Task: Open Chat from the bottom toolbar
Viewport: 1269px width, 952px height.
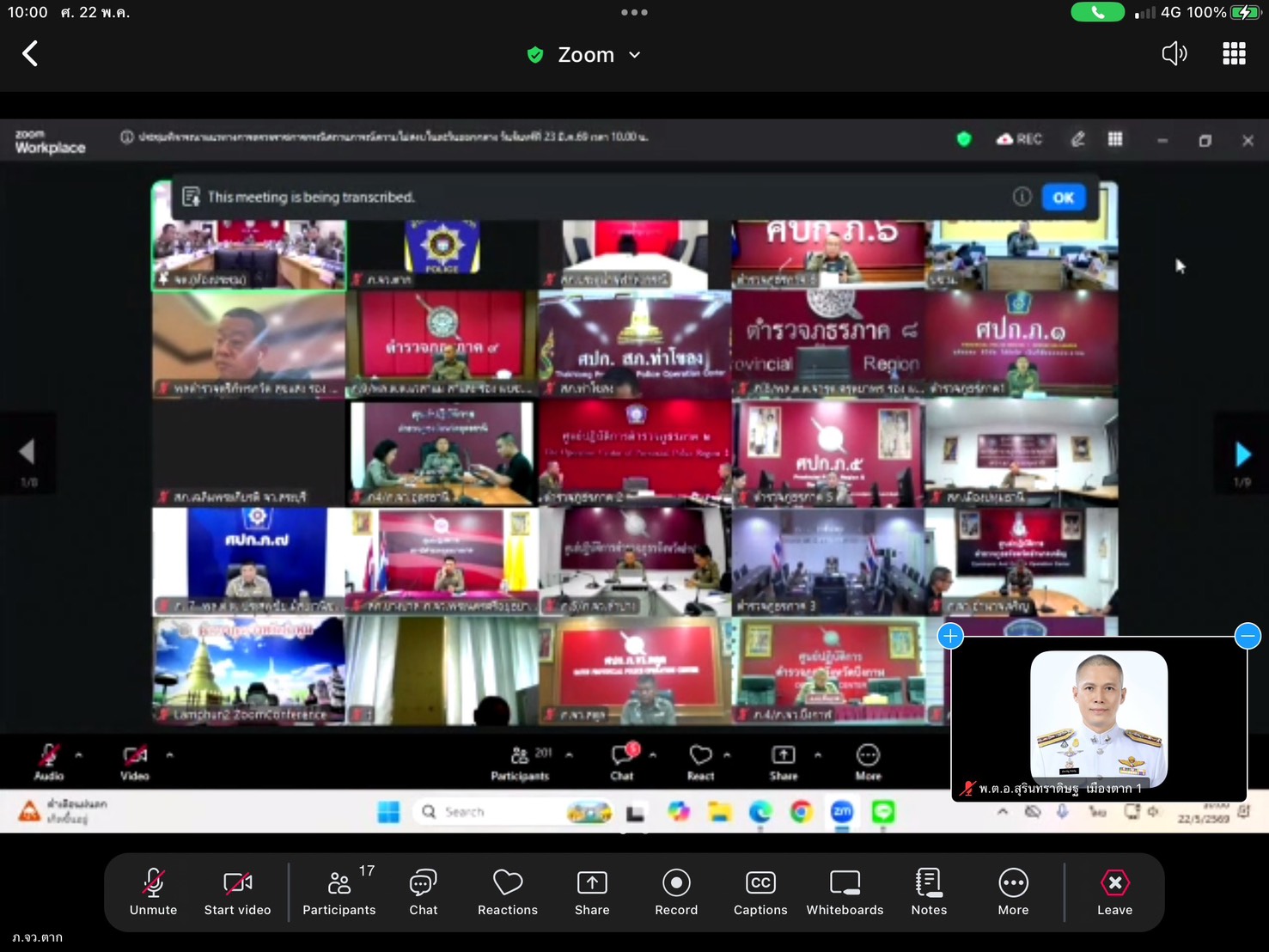Action: point(424,892)
